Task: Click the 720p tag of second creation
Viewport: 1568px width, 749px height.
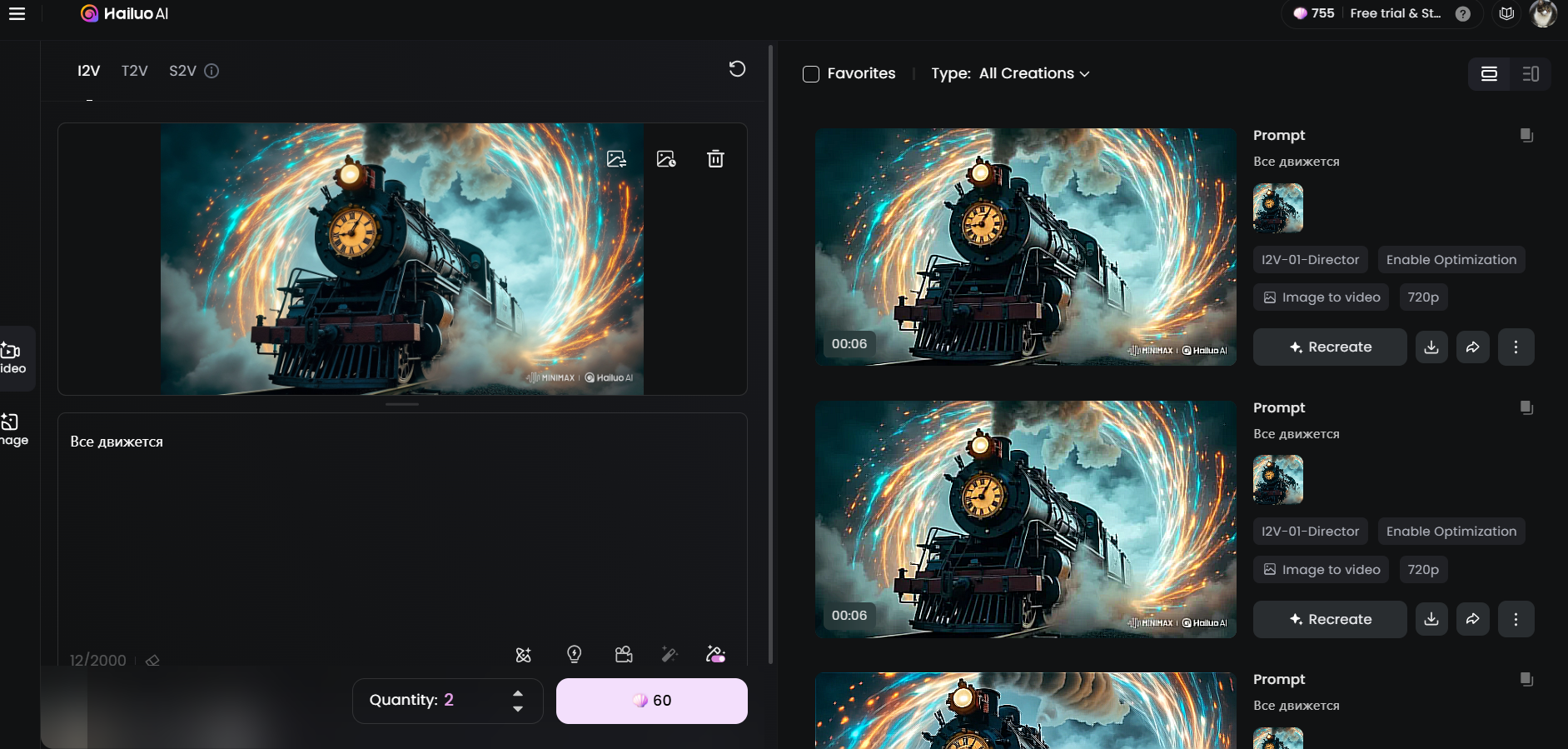Action: pyautogui.click(x=1423, y=570)
